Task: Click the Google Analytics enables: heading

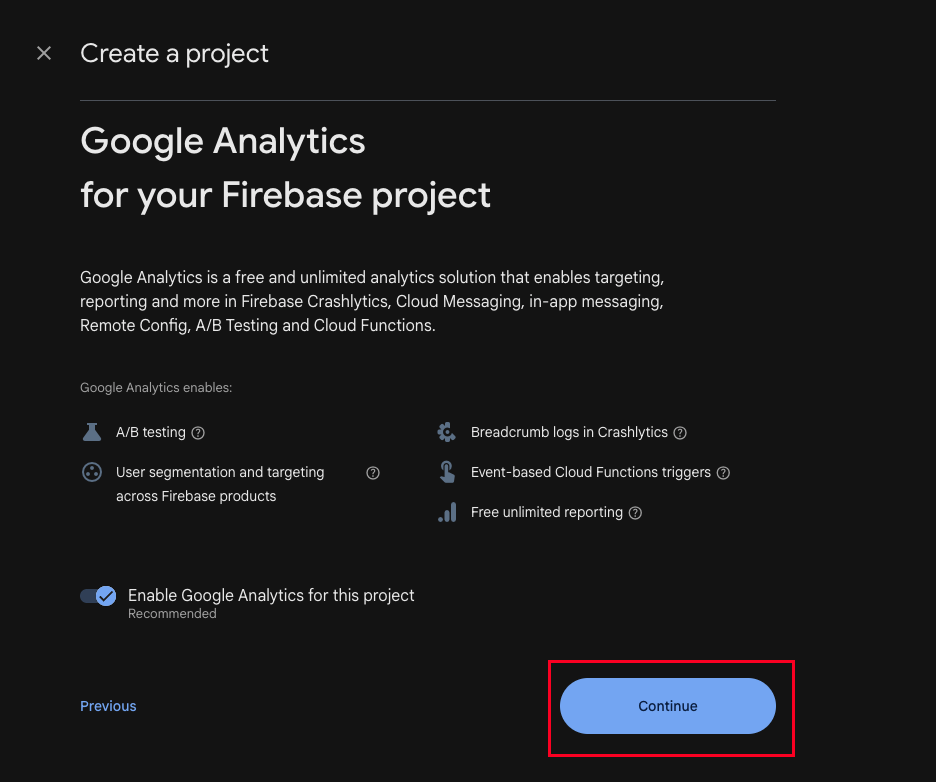Action: (156, 387)
